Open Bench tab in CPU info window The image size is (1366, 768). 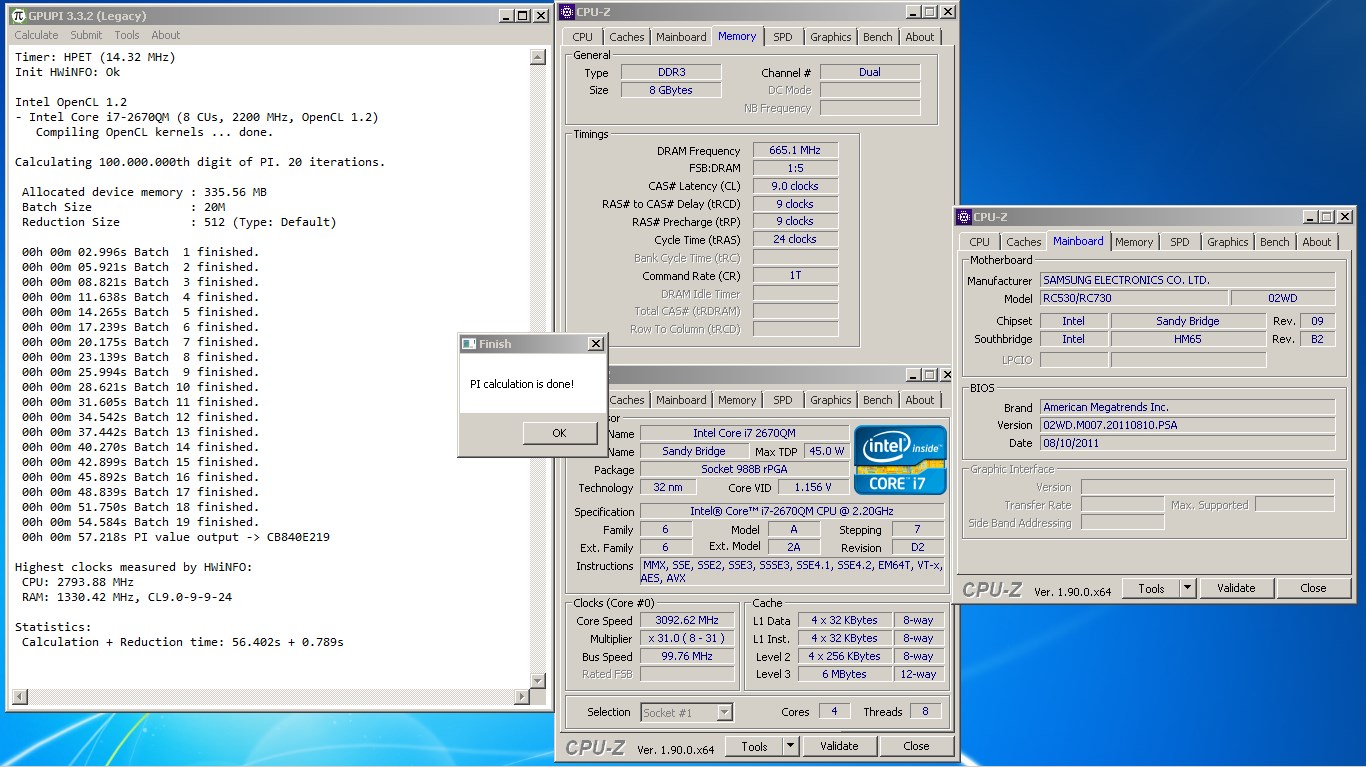tap(878, 400)
